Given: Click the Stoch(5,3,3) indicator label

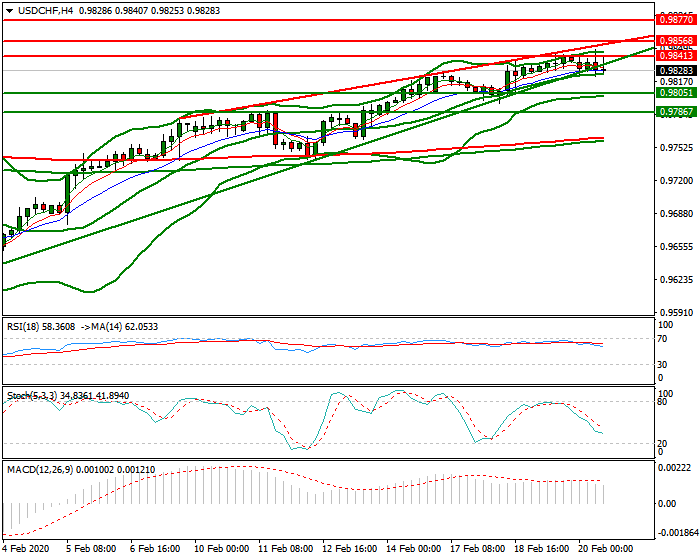Looking at the screenshot, I should click(32, 396).
